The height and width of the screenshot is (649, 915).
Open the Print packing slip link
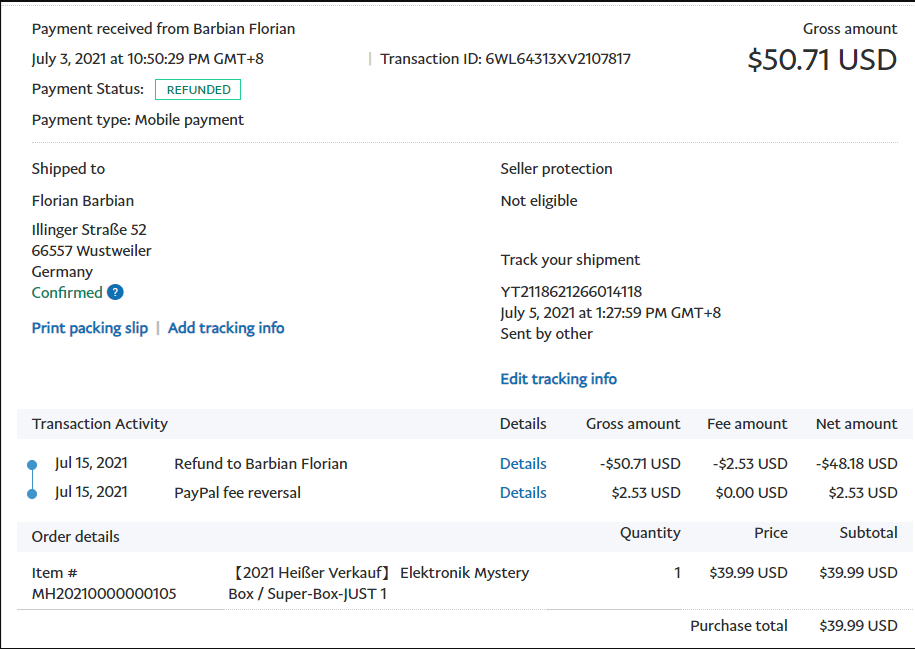tap(90, 328)
